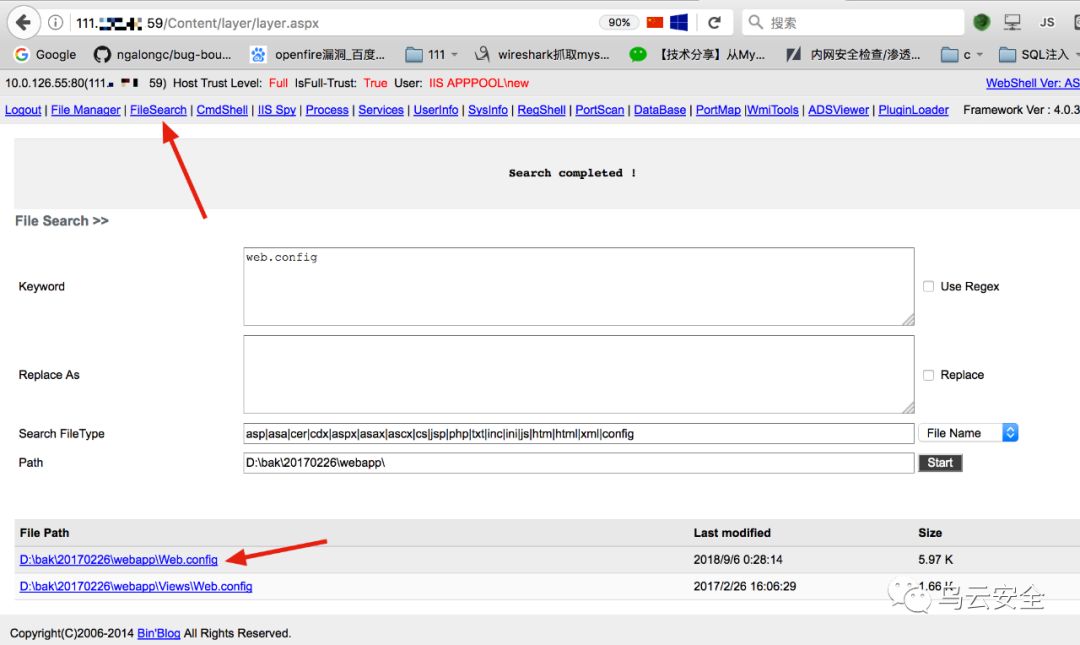Click the browser back arrow button
This screenshot has width=1080, height=645.
23,23
